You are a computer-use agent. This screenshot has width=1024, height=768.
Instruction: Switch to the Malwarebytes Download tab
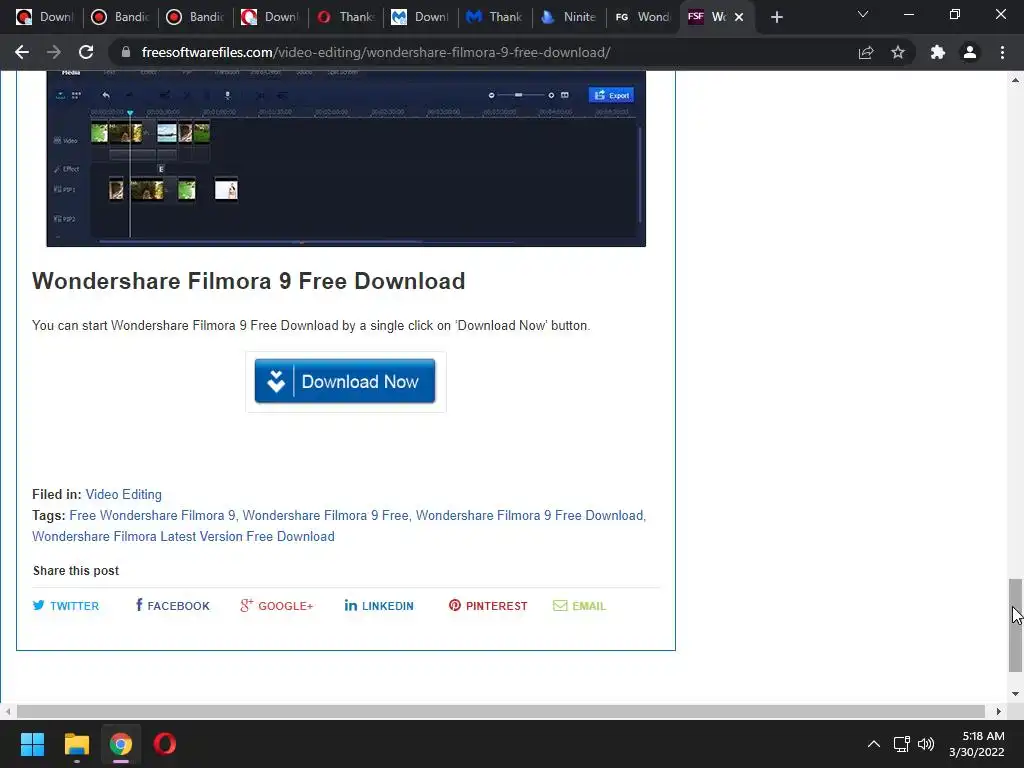(x=420, y=17)
